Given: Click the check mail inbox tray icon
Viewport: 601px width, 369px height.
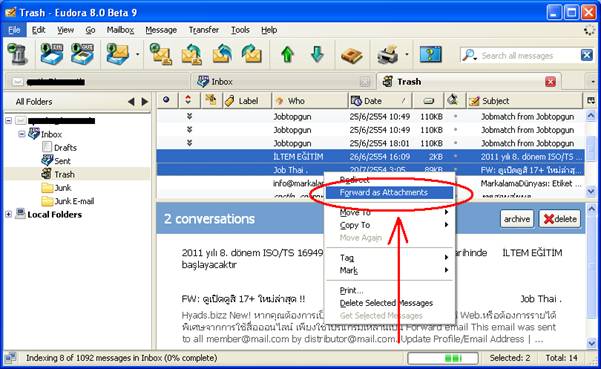Looking at the screenshot, I should pos(52,54).
